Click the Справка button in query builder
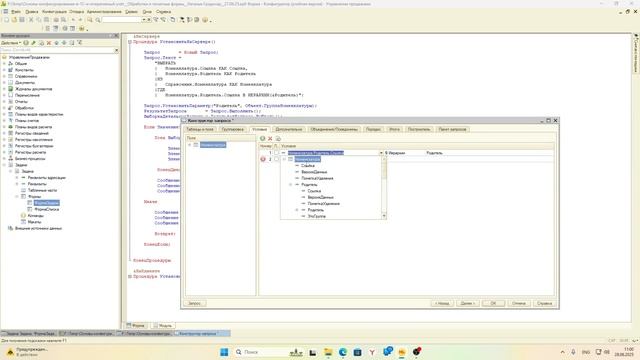The image size is (640, 360). (544, 303)
